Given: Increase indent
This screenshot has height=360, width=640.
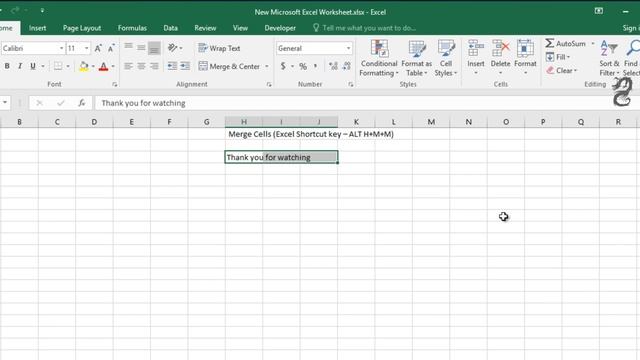Looking at the screenshot, I should click(185, 66).
